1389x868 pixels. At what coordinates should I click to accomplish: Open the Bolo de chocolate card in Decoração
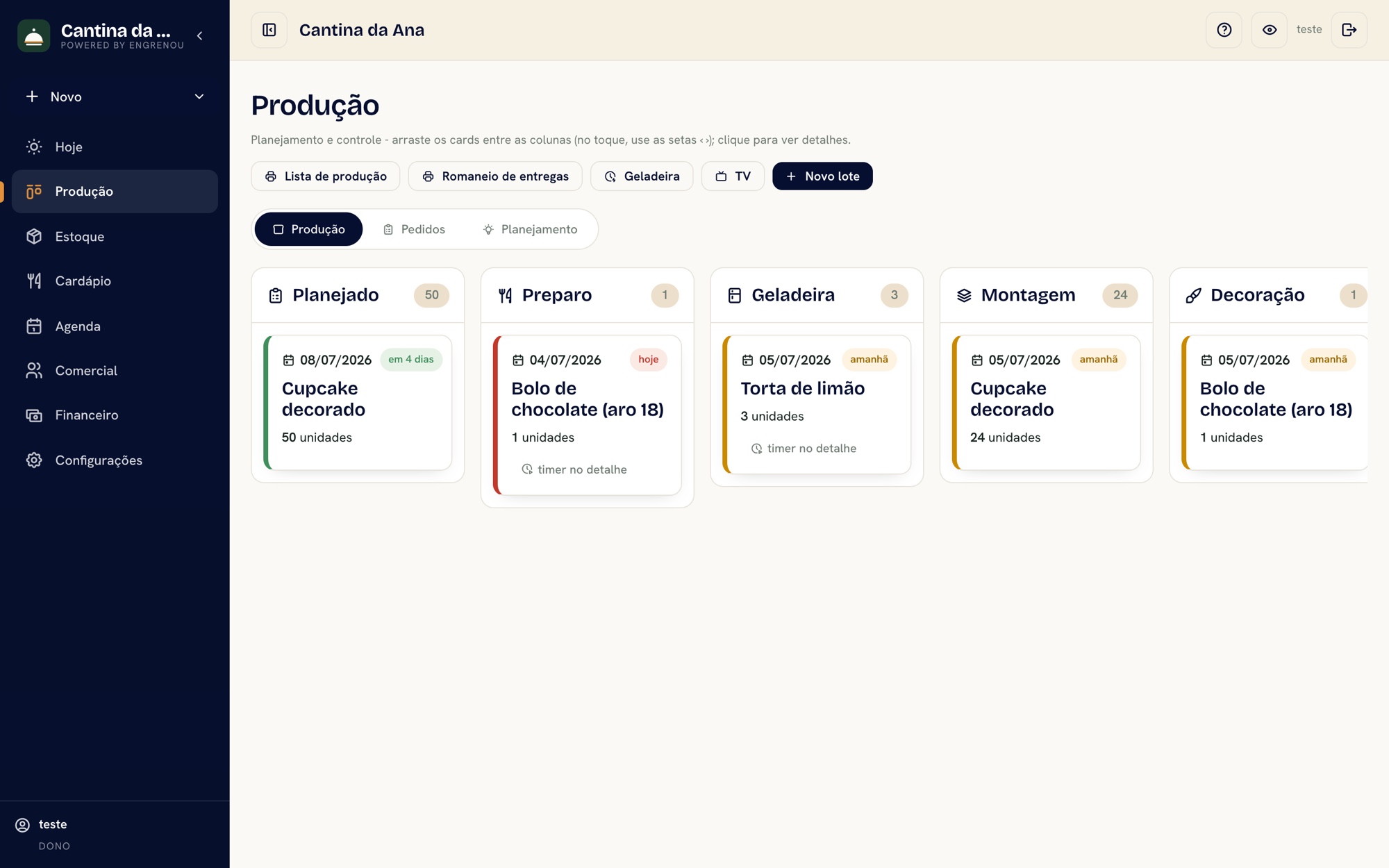(1275, 403)
